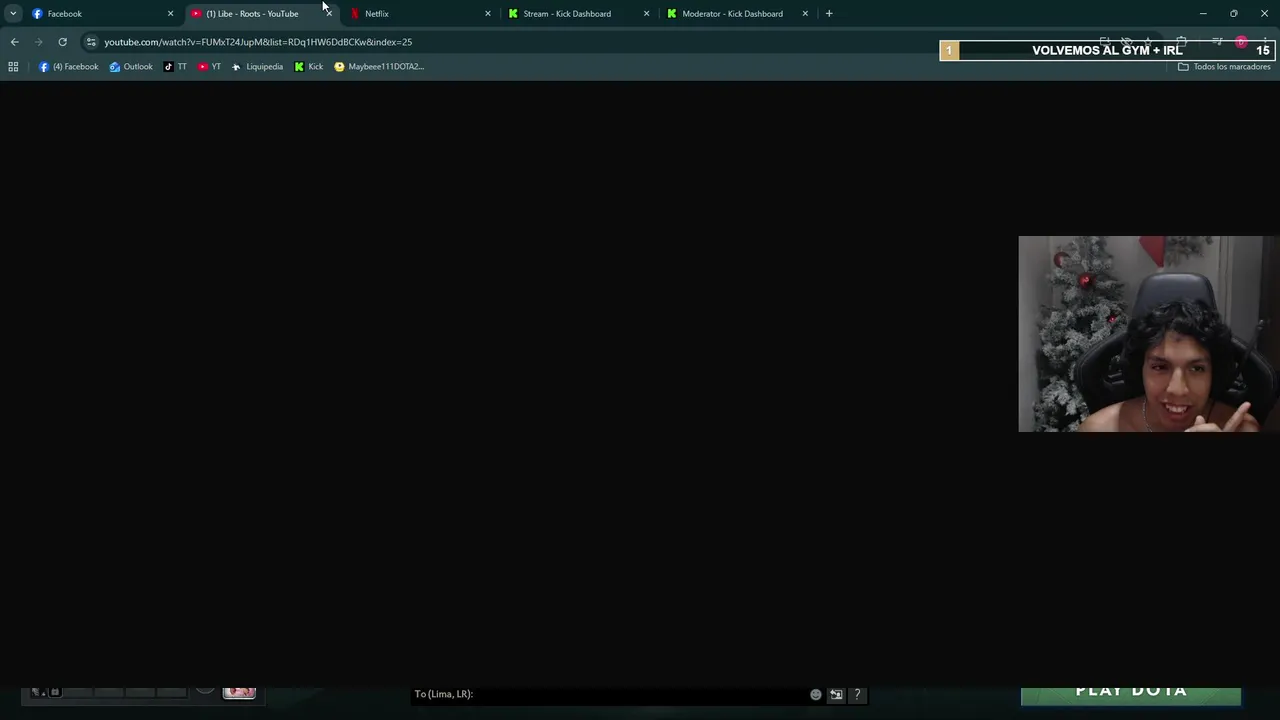1280x720 pixels.
Task: Open the Apps grid shortcut
Action: coord(13,67)
